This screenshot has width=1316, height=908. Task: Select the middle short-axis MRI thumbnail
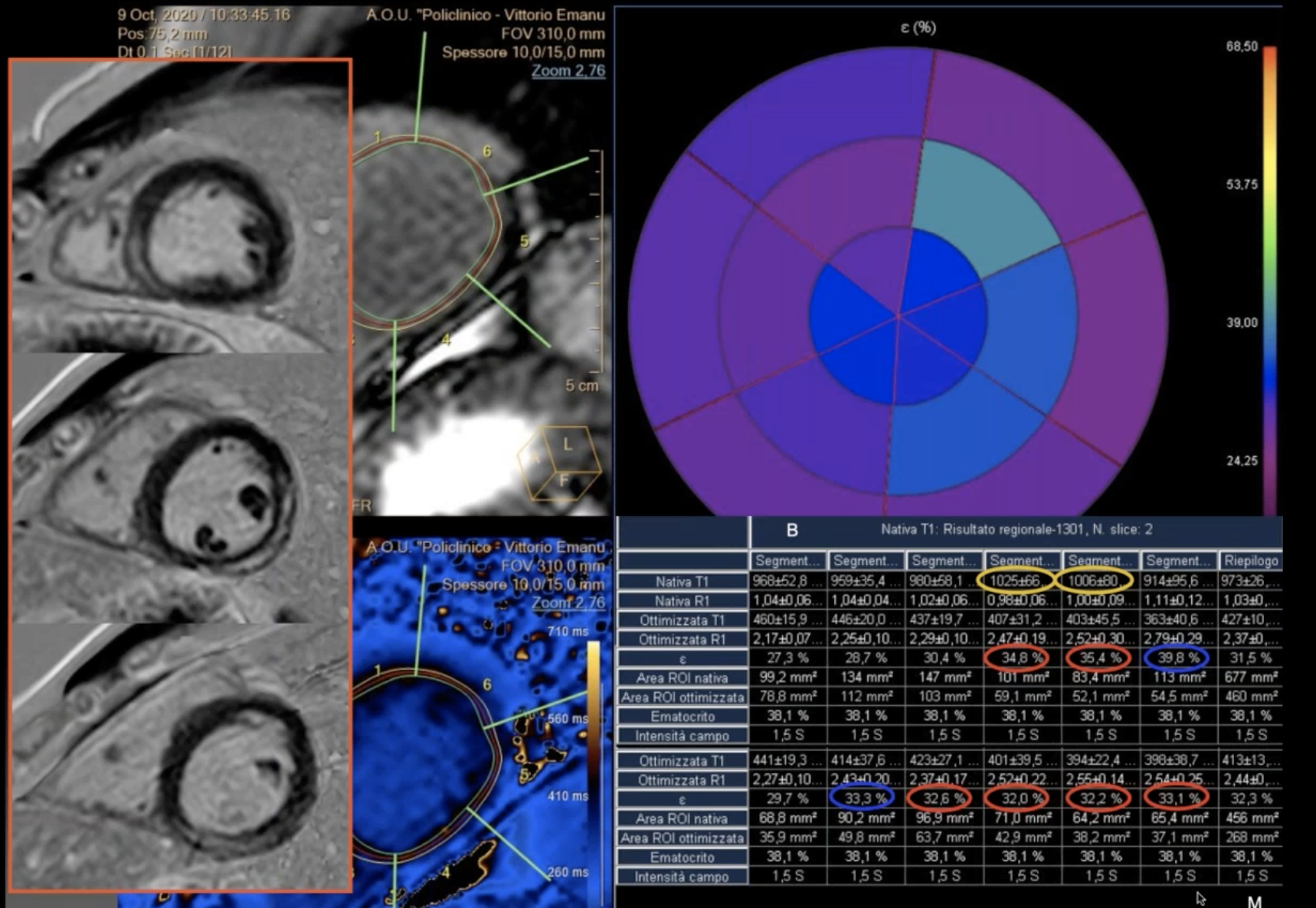180,487
